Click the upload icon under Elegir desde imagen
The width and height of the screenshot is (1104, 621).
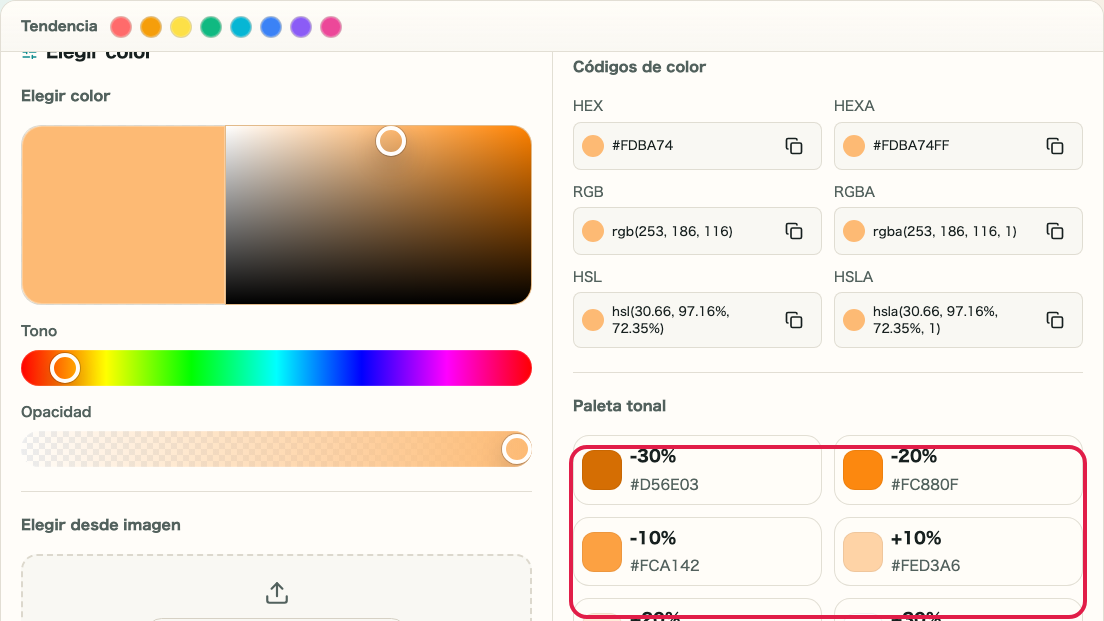pyautogui.click(x=277, y=593)
